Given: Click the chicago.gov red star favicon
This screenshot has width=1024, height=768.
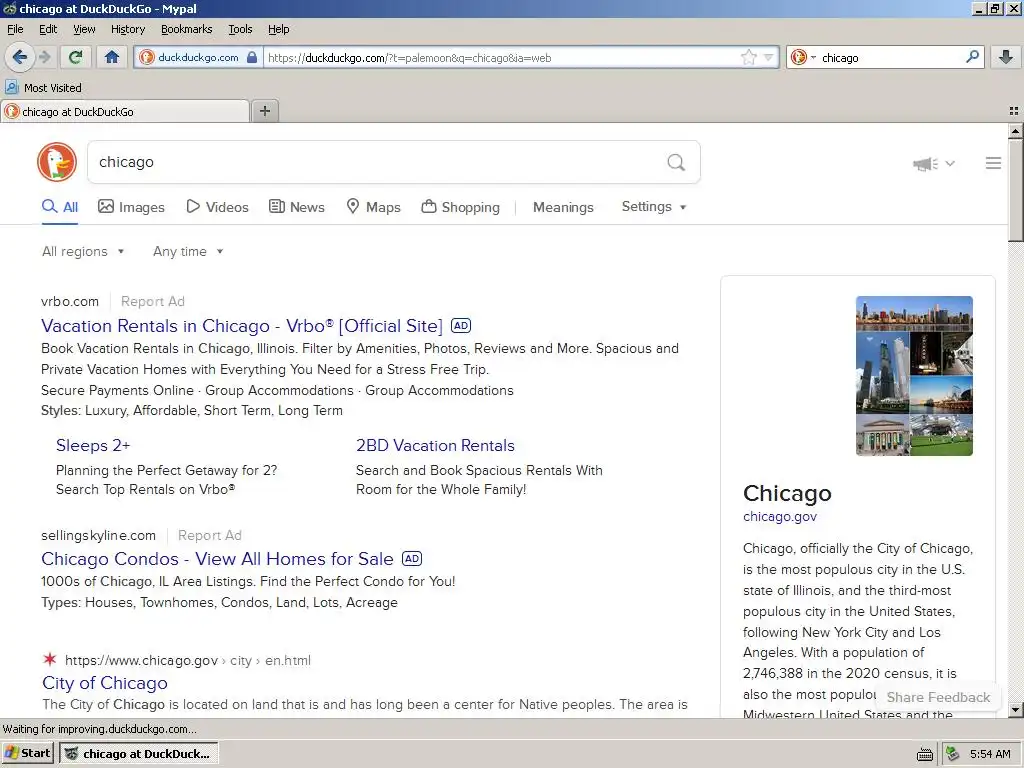Looking at the screenshot, I should [x=50, y=659].
